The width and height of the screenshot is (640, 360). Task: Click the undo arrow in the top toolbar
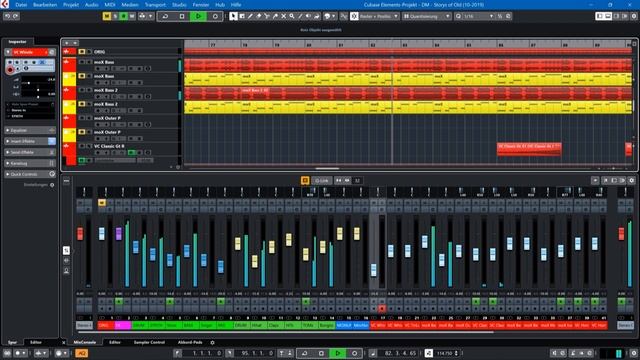7,16
